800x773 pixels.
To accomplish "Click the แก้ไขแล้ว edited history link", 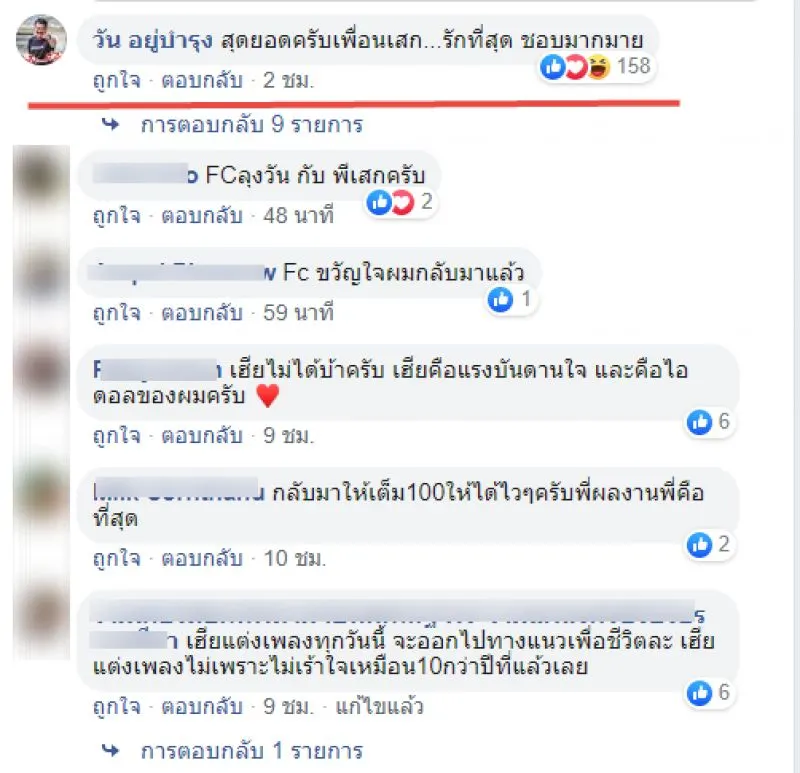I will point(379,707).
